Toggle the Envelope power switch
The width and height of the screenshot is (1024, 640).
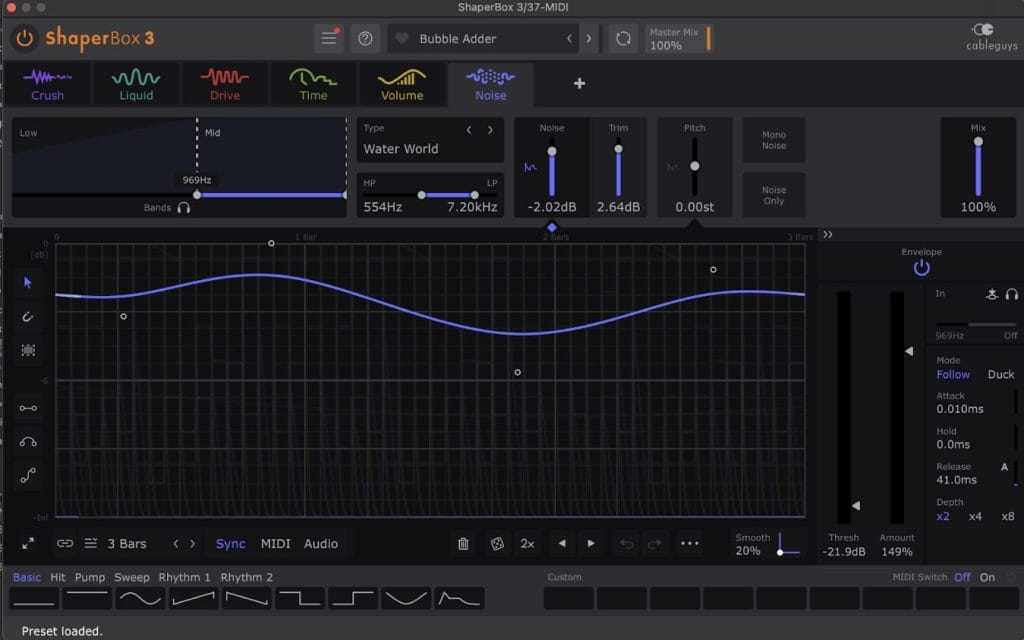[921, 268]
